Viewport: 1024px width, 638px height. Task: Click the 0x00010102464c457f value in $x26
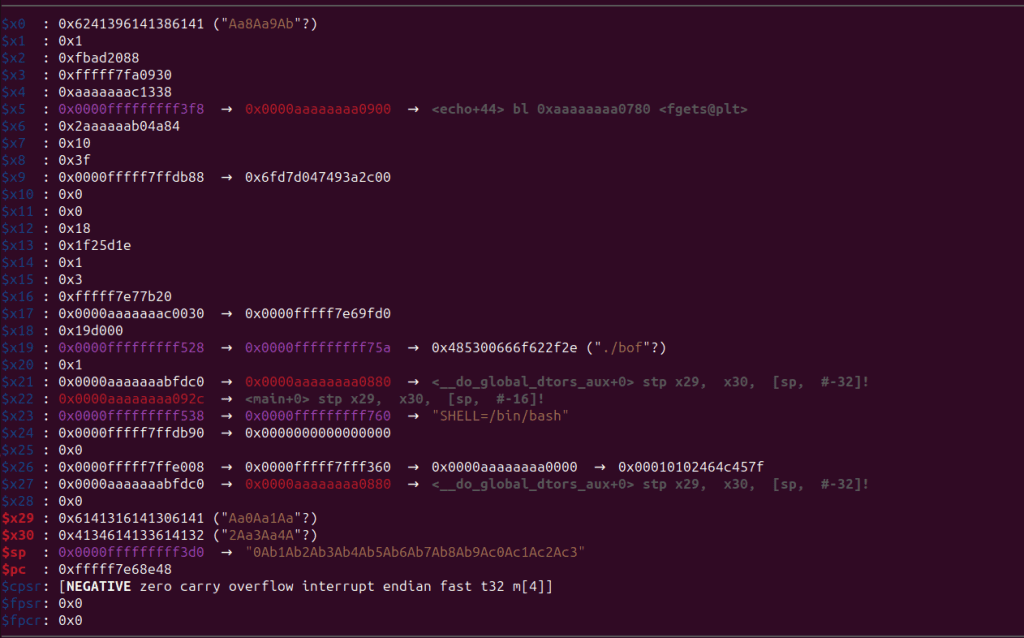[691, 467]
